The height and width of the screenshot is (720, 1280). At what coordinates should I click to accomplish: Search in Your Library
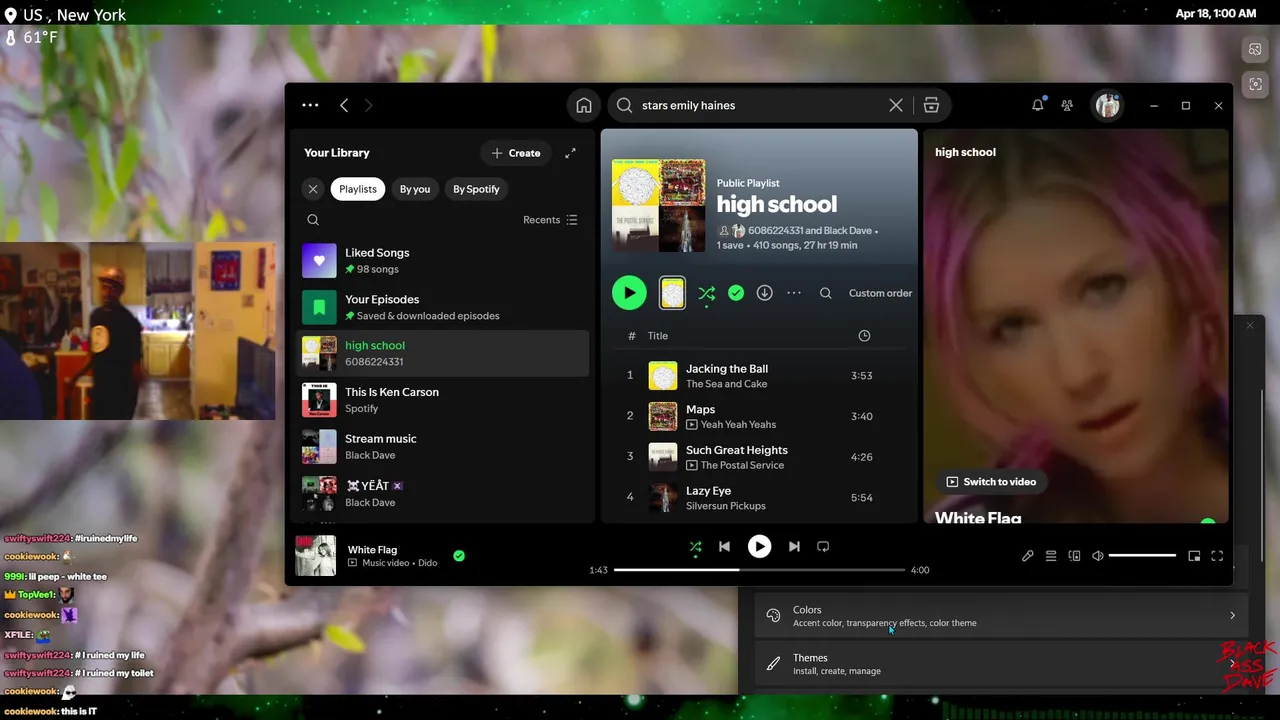(x=313, y=220)
